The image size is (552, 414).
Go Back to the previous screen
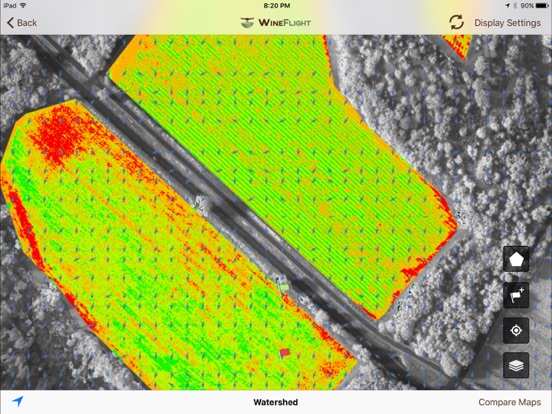coord(22,23)
